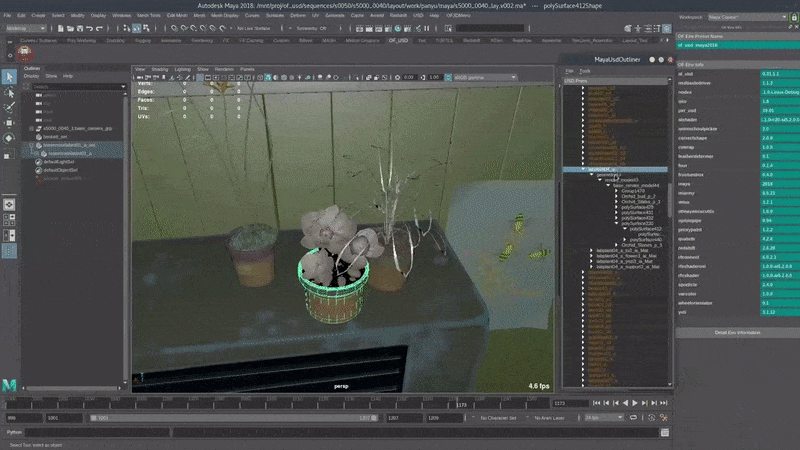Click the Detail Env Information button
Image resolution: width=800 pixels, height=450 pixels.
[x=737, y=332]
